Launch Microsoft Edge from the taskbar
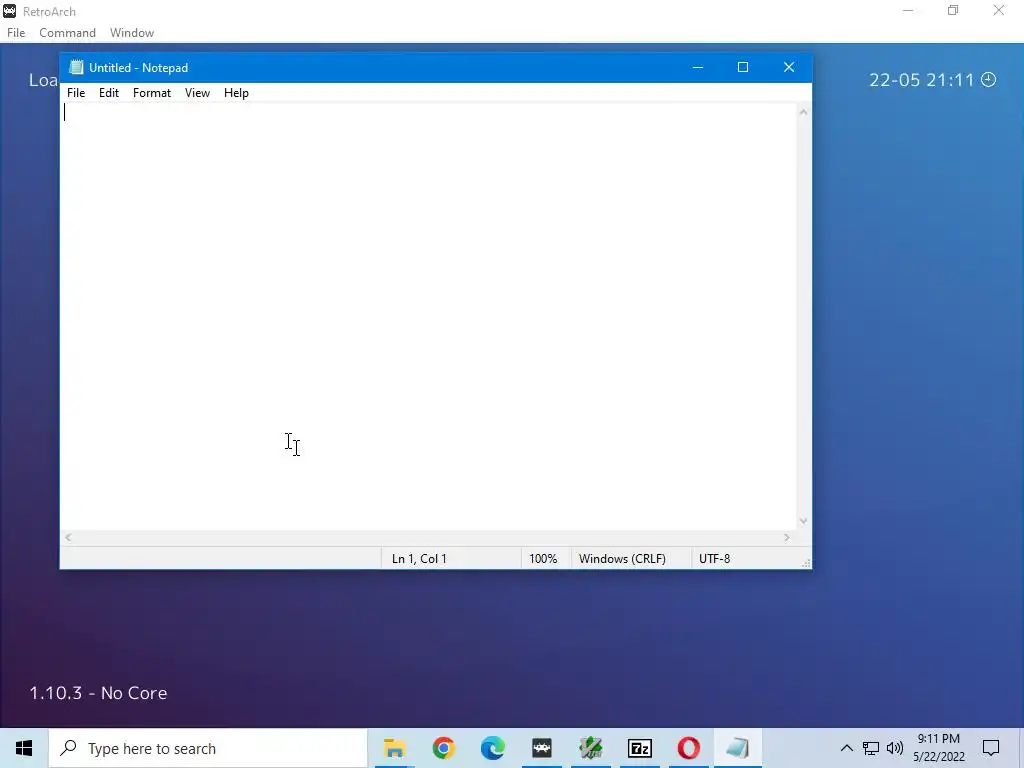The image size is (1024, 768). point(492,748)
